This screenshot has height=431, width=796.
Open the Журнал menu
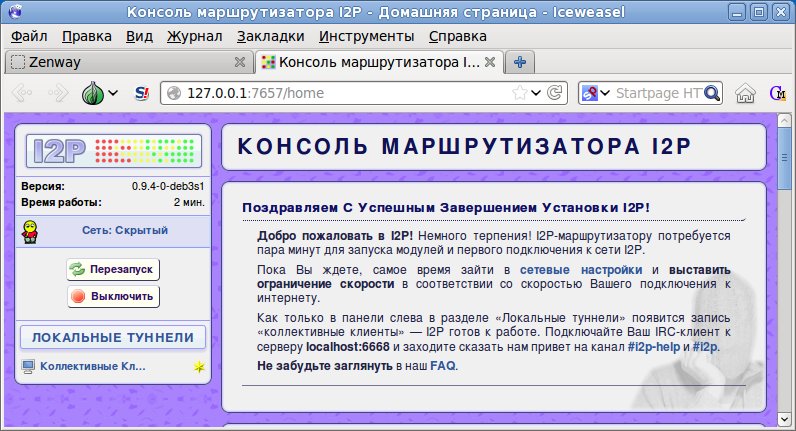tap(194, 36)
